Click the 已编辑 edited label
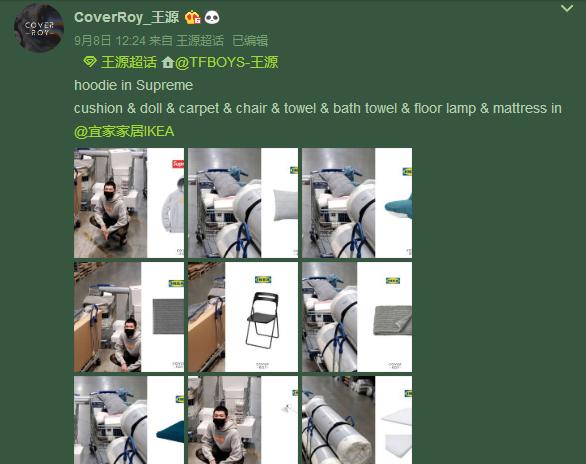The height and width of the screenshot is (464, 586). point(250,40)
